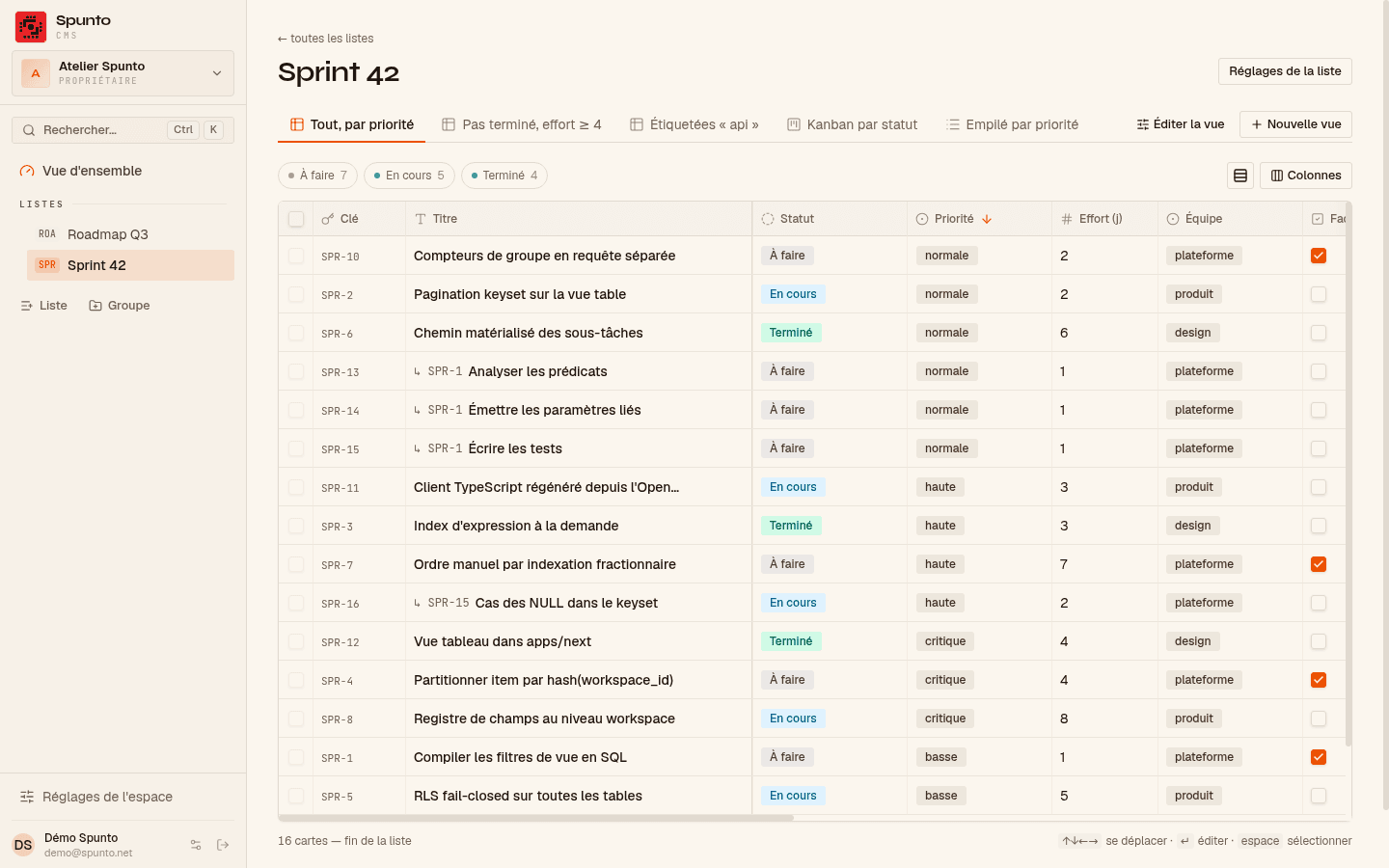Click the En cours status of SPR-11

[x=793, y=487]
